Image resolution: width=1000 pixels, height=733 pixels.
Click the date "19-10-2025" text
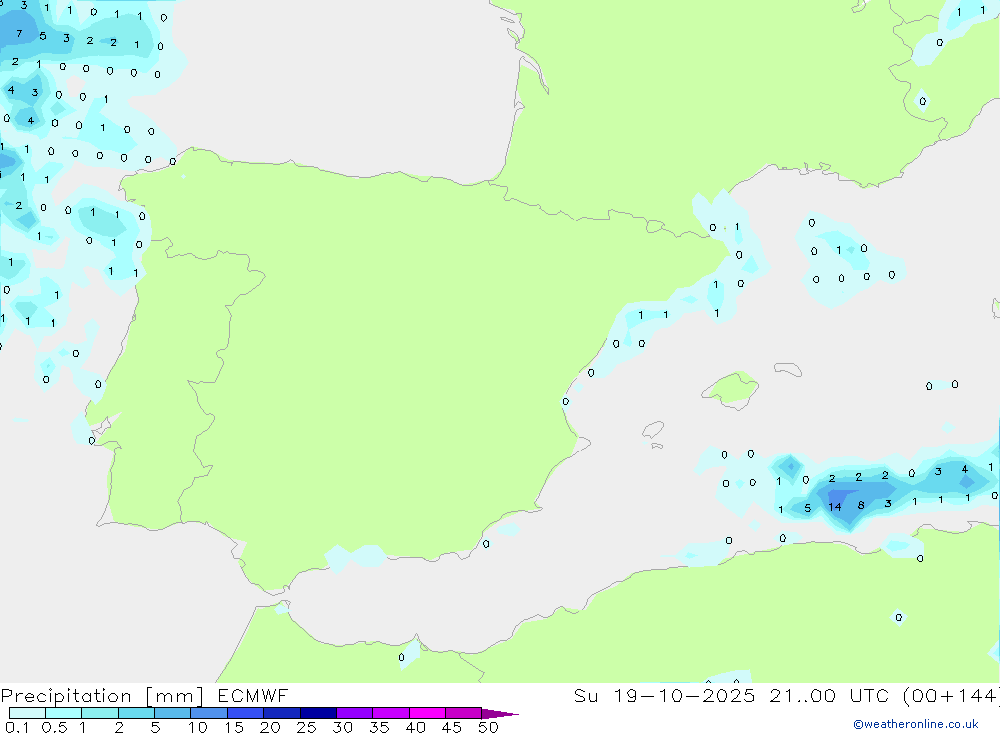[684, 695]
